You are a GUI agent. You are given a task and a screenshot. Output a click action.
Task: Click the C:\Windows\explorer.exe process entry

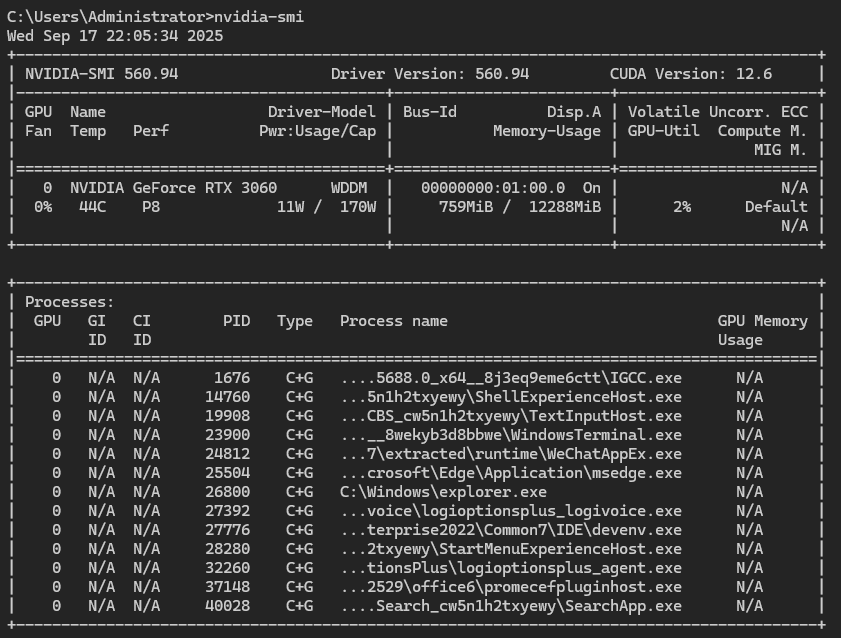pyautogui.click(x=443, y=492)
